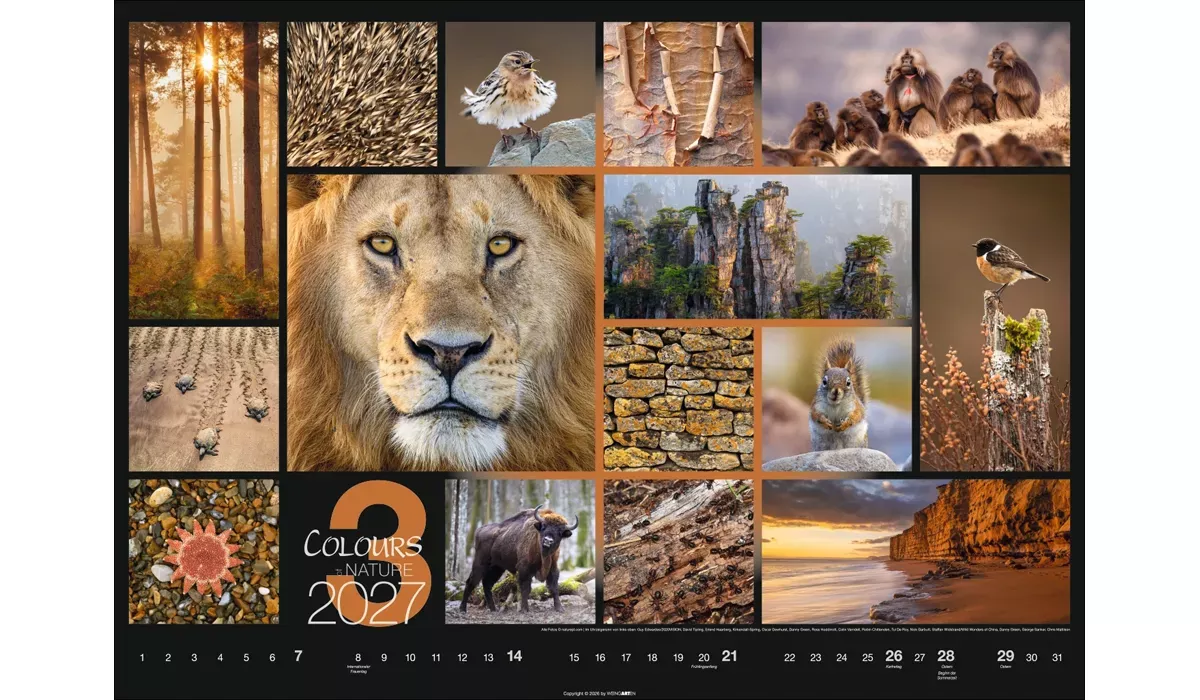Click the Frühlingsanfang label
The width and height of the screenshot is (1200, 700).
[704, 667]
